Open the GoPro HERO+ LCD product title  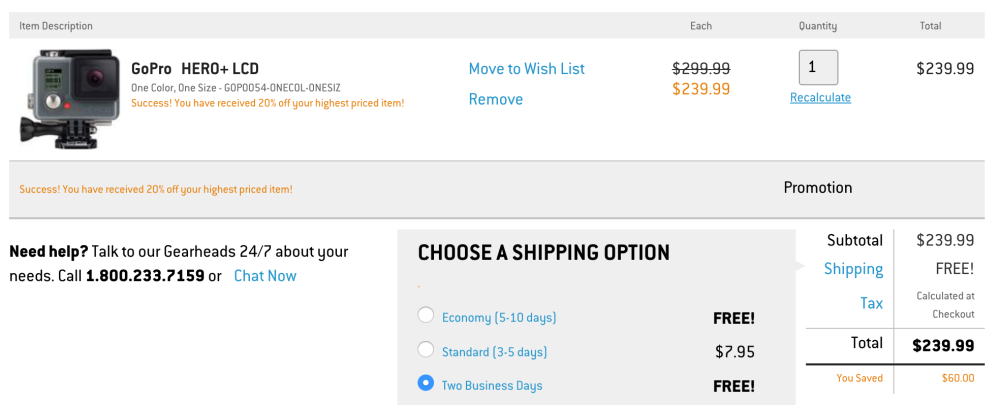click(x=195, y=69)
